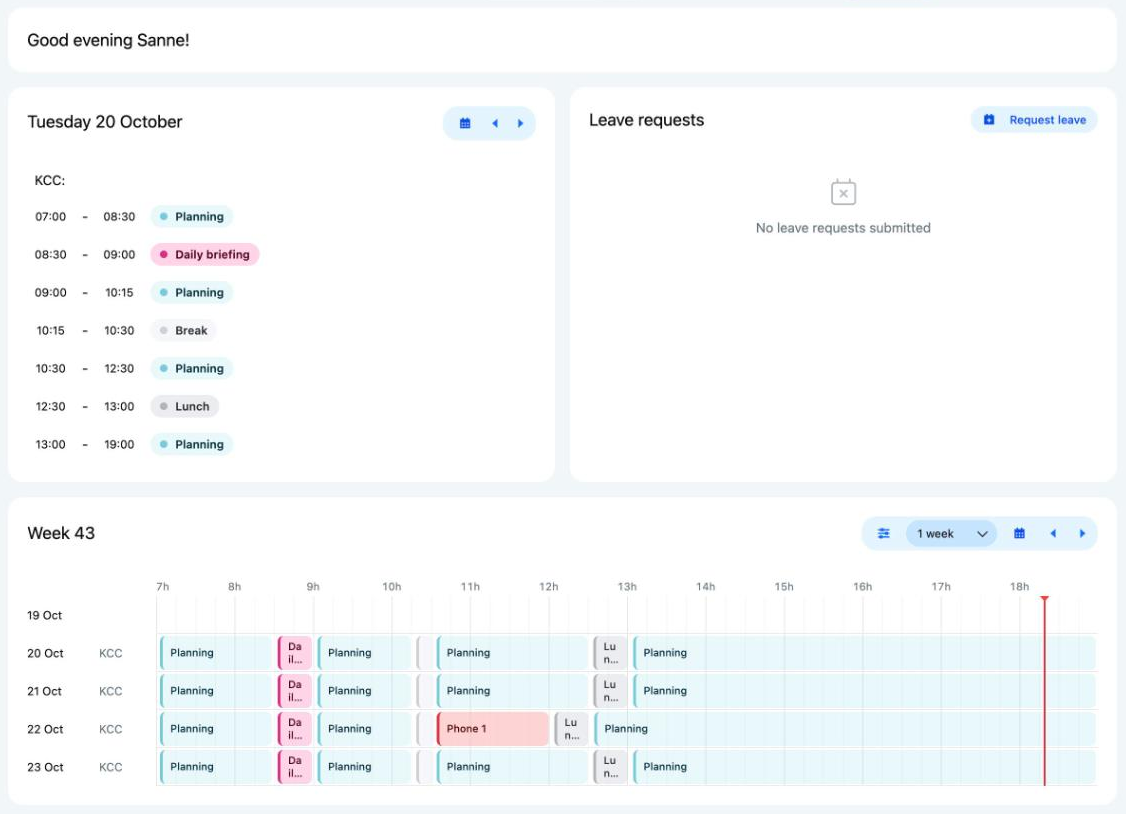Open Daily briefing block on 22 Oct row
1126x814 pixels.
pos(295,729)
